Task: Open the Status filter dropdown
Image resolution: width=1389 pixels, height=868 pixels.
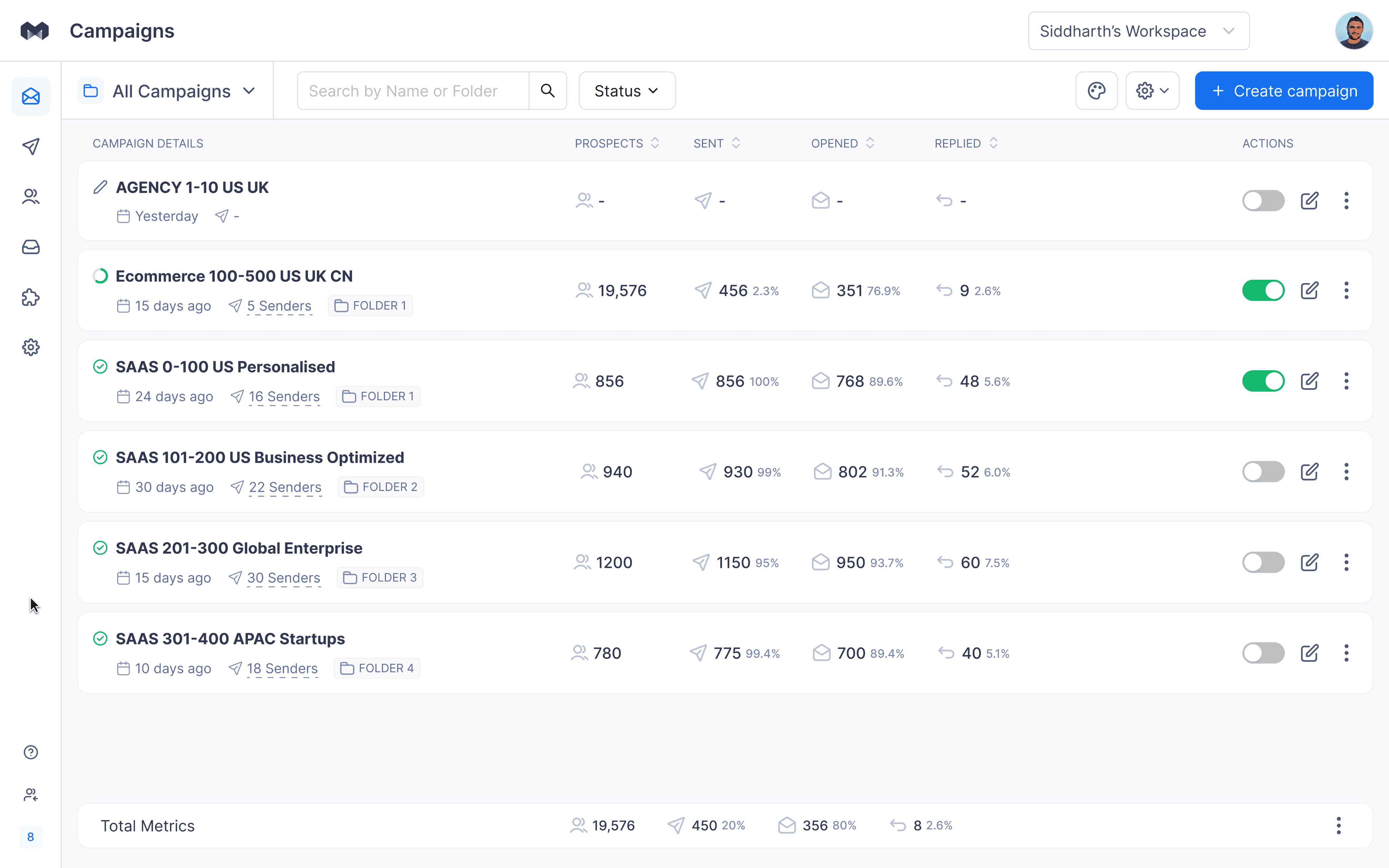Action: (627, 91)
